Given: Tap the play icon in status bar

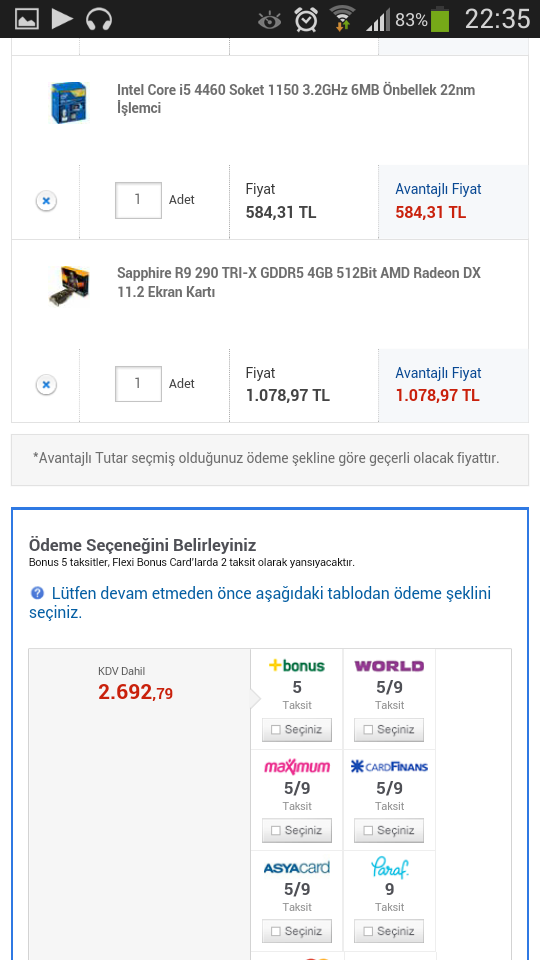Looking at the screenshot, I should point(62,19).
